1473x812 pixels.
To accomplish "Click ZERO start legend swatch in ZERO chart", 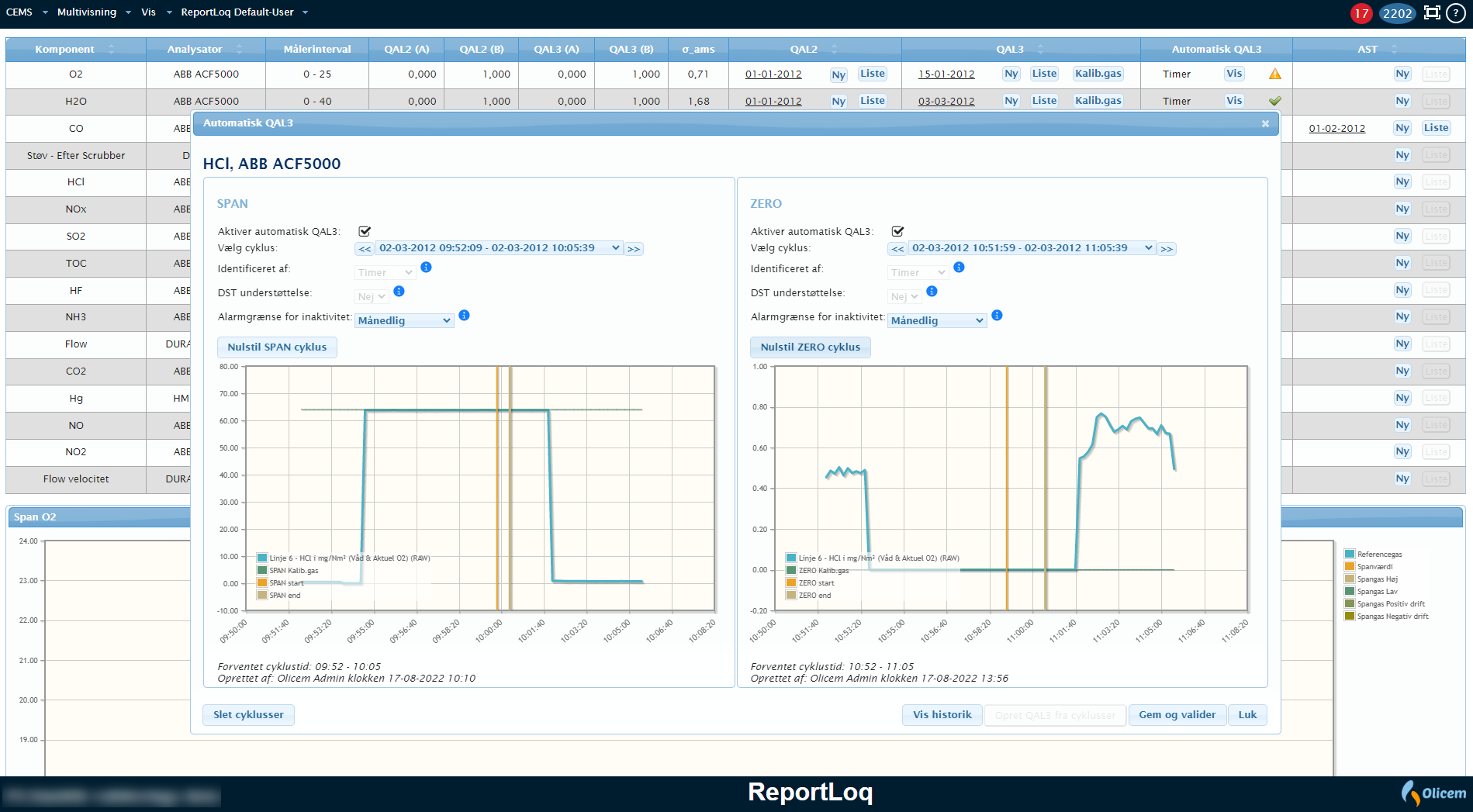I will (791, 583).
